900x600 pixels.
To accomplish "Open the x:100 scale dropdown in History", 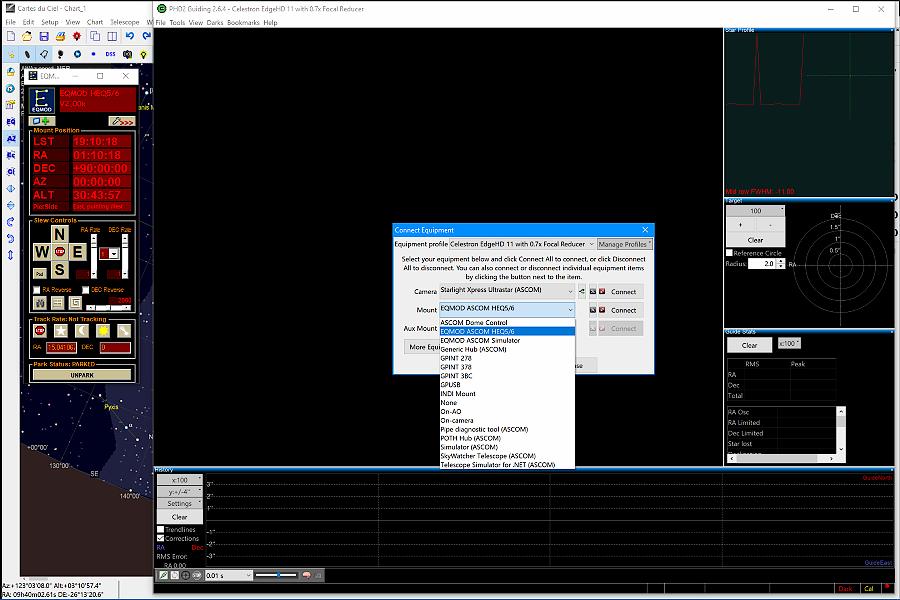I will click(x=180, y=479).
